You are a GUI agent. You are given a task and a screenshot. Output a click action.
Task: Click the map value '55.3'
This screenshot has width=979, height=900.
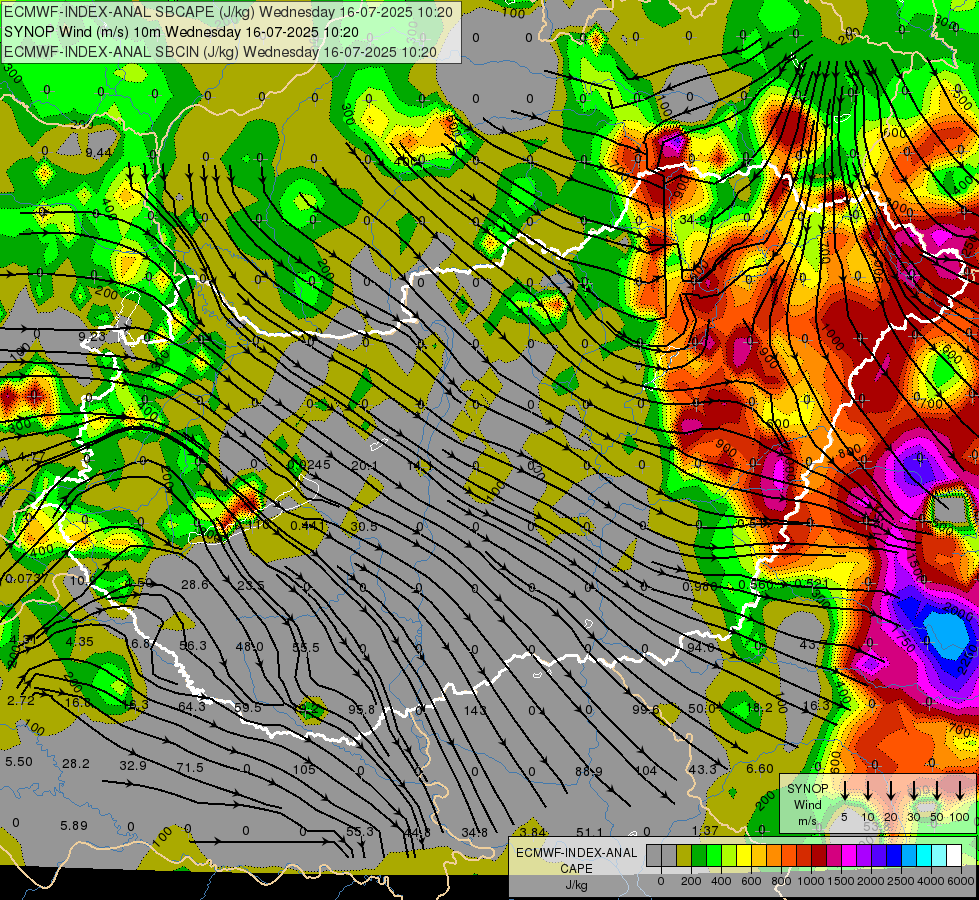tap(360, 831)
